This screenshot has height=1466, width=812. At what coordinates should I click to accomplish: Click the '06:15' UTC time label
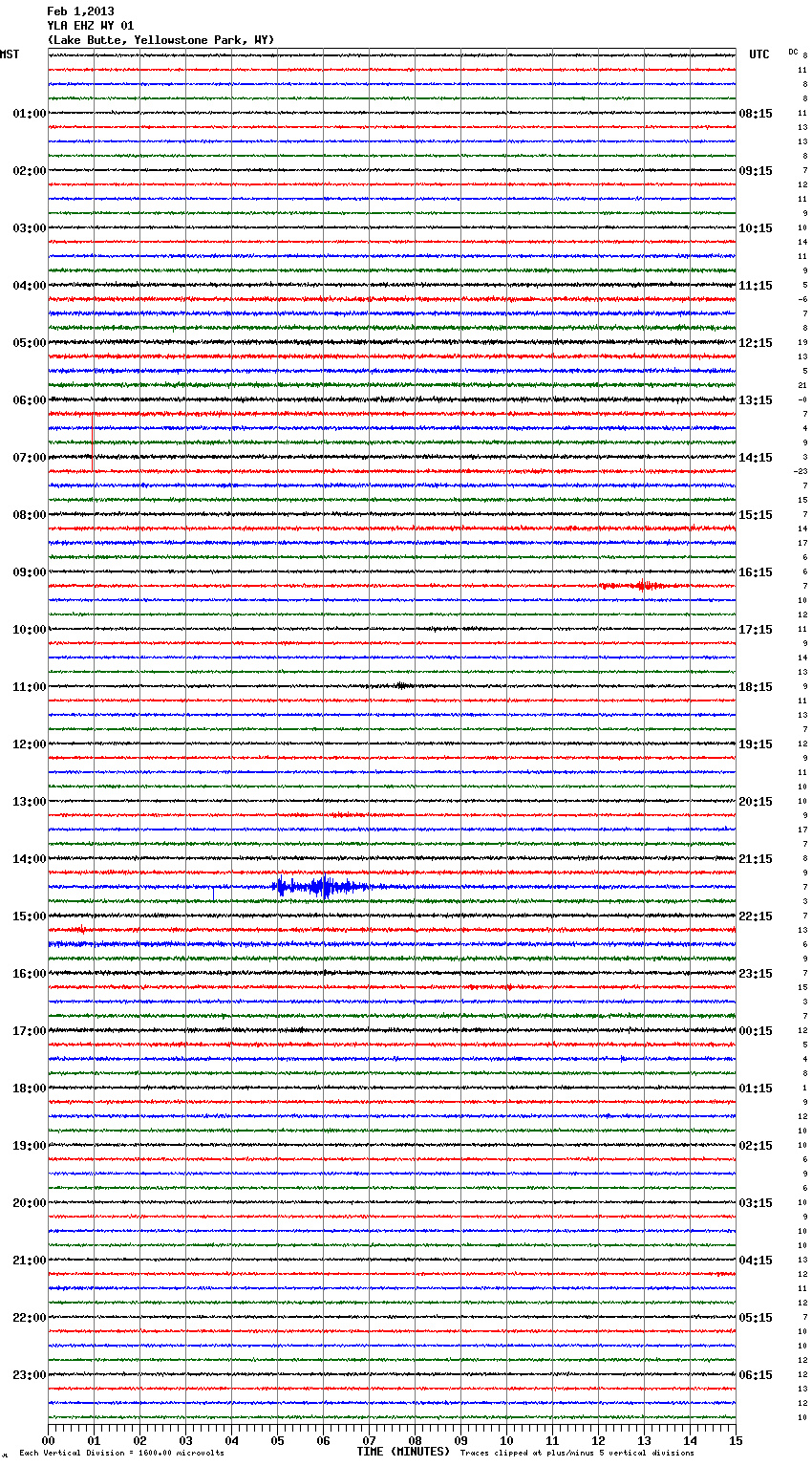click(x=756, y=1375)
